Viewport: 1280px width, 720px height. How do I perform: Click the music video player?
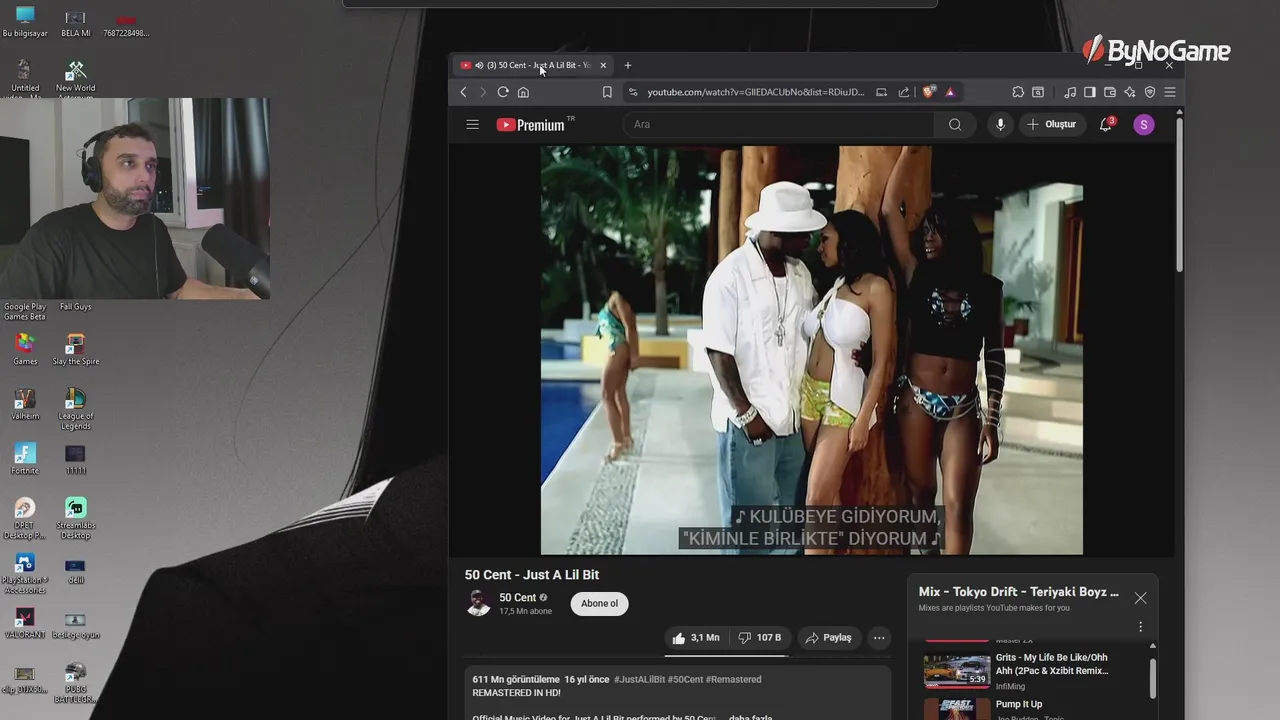[812, 350]
